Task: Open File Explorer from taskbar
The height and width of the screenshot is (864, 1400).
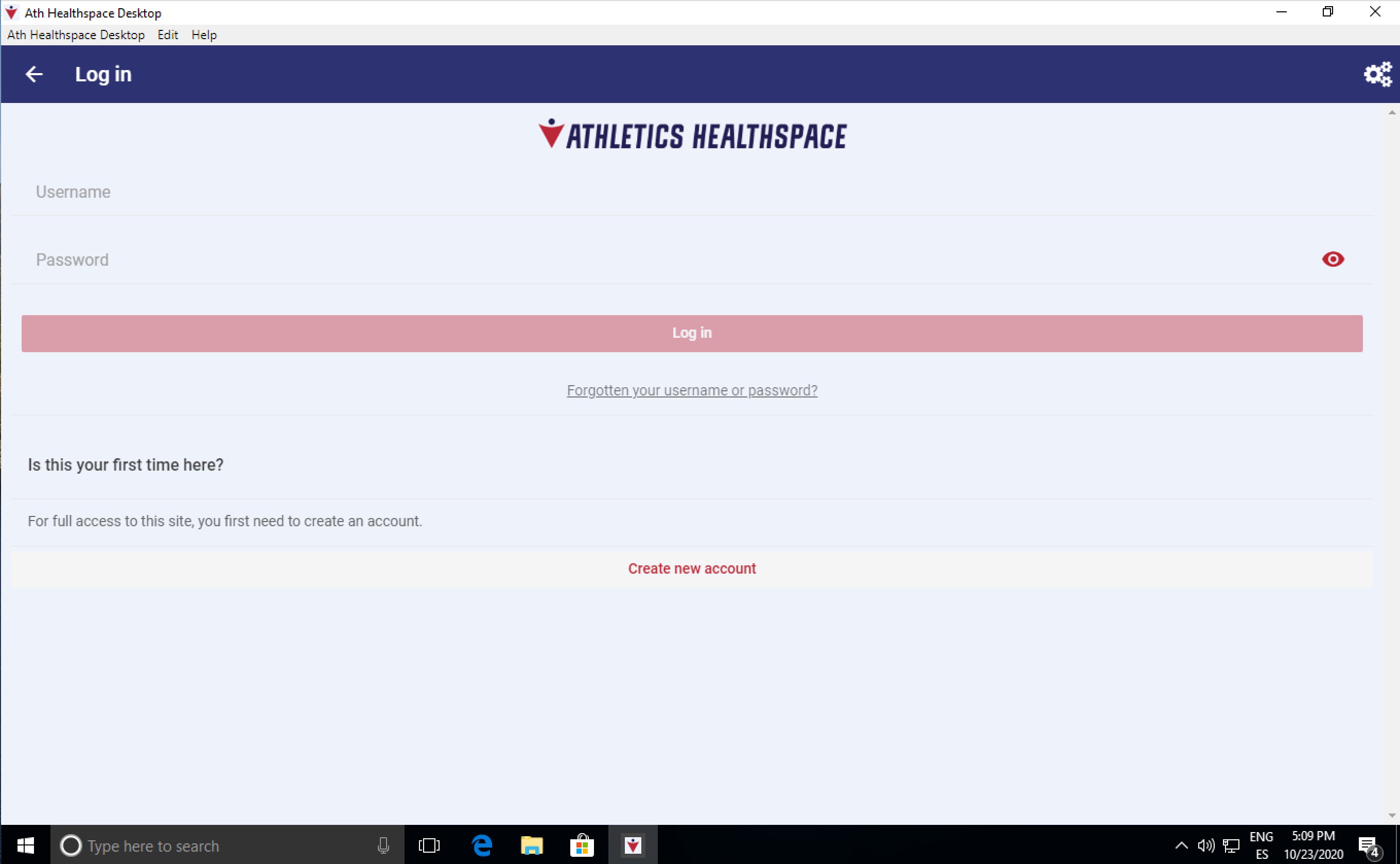Action: pyautogui.click(x=531, y=845)
